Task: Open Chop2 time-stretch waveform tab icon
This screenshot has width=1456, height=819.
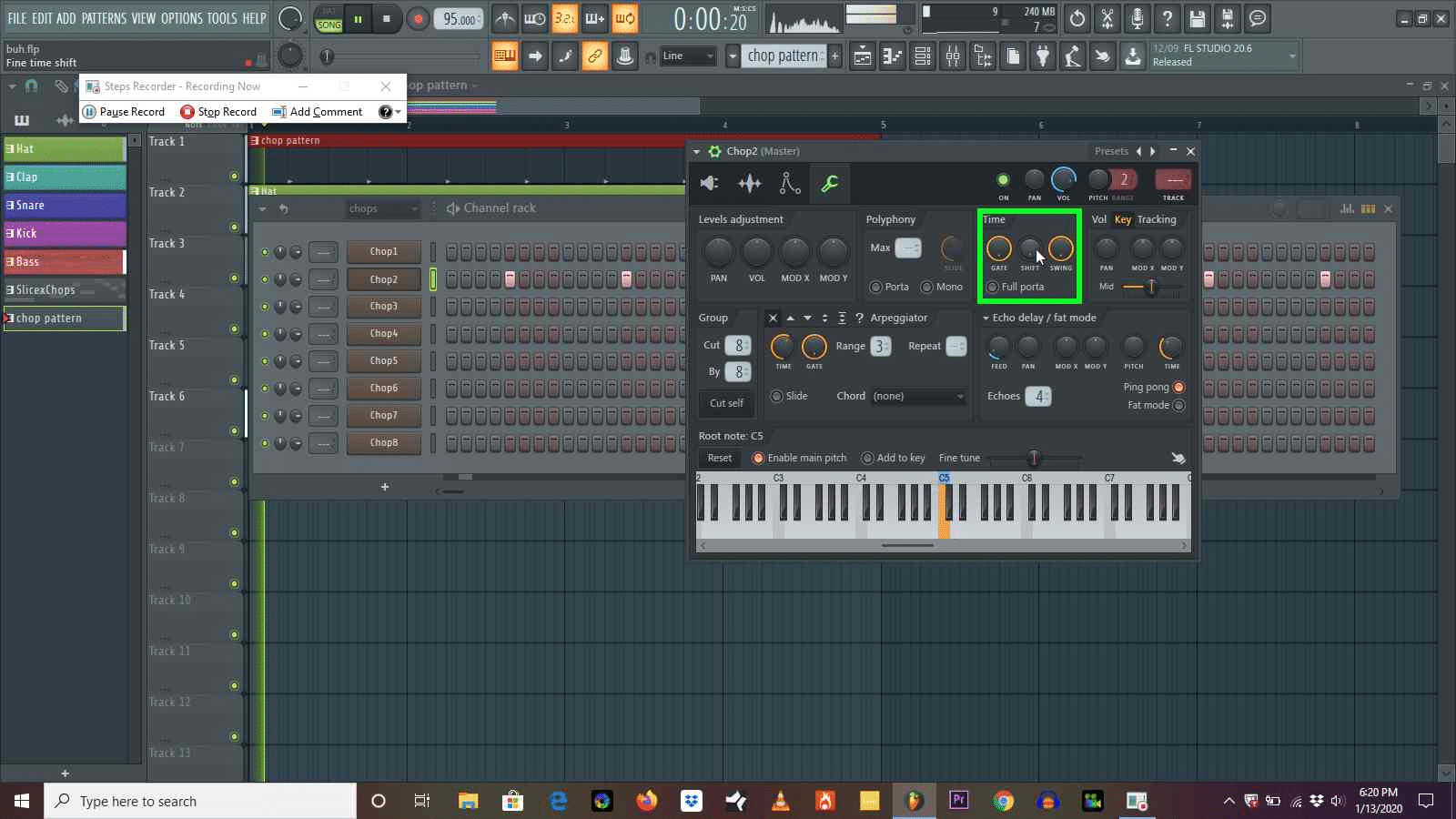Action: pos(750,183)
